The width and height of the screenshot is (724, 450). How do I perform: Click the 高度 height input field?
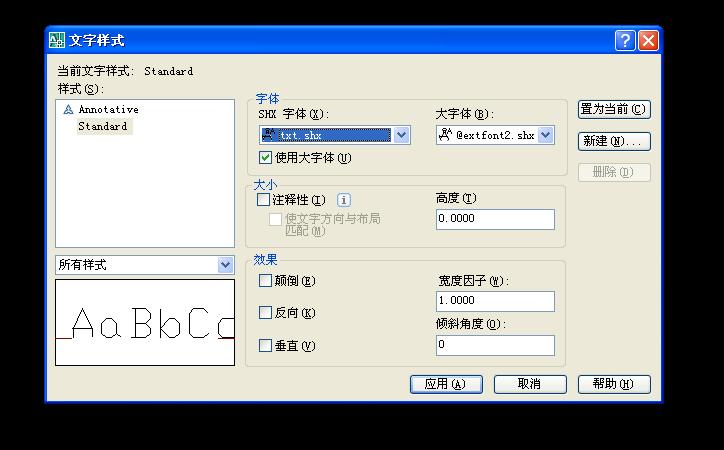(495, 219)
